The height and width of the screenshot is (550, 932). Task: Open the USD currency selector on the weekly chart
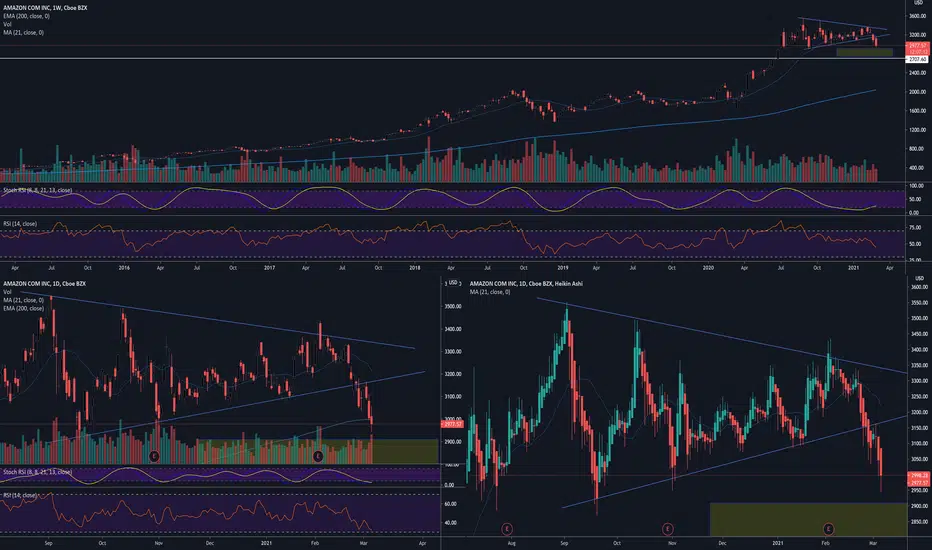pos(918,3)
